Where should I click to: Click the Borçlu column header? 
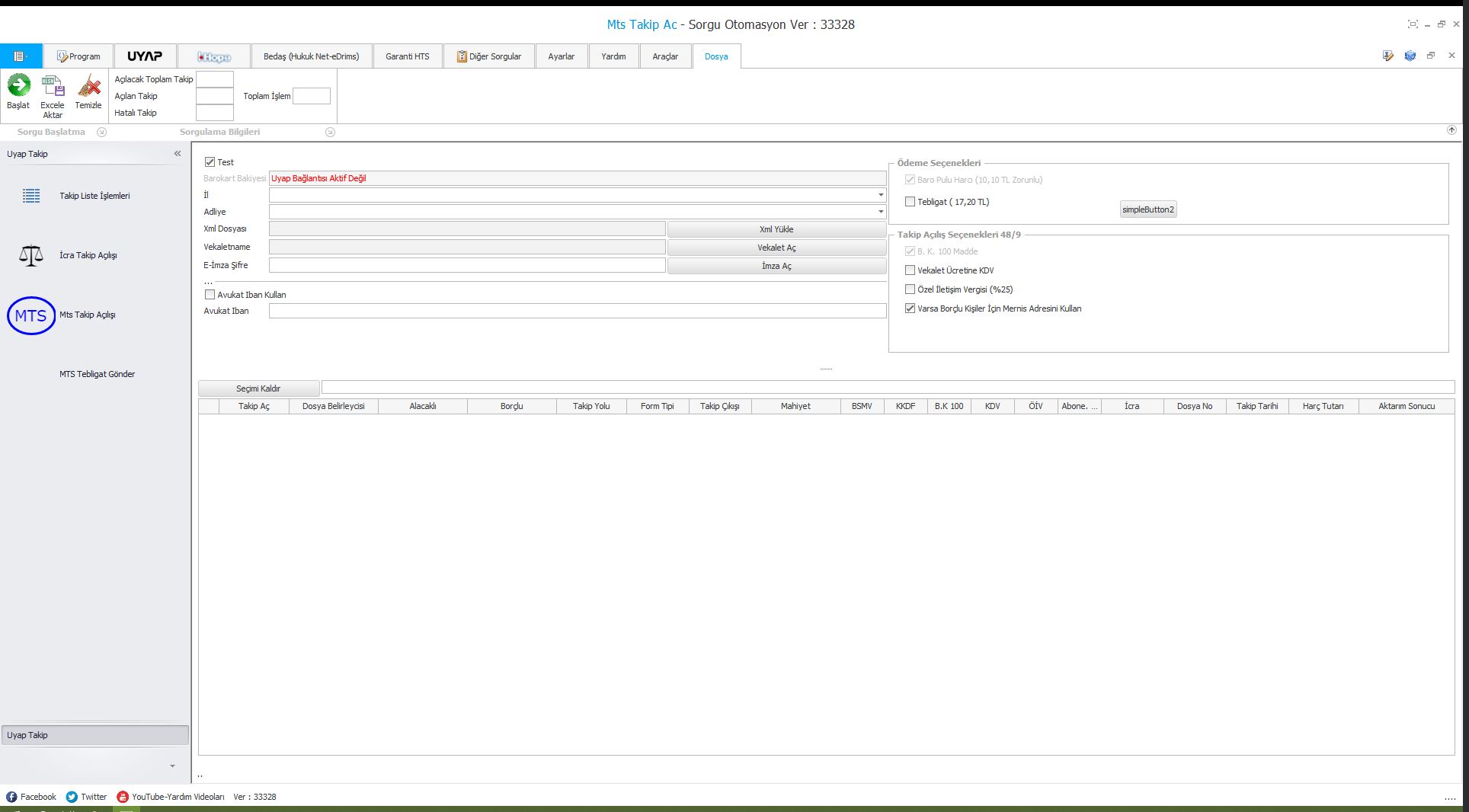pyautogui.click(x=512, y=407)
